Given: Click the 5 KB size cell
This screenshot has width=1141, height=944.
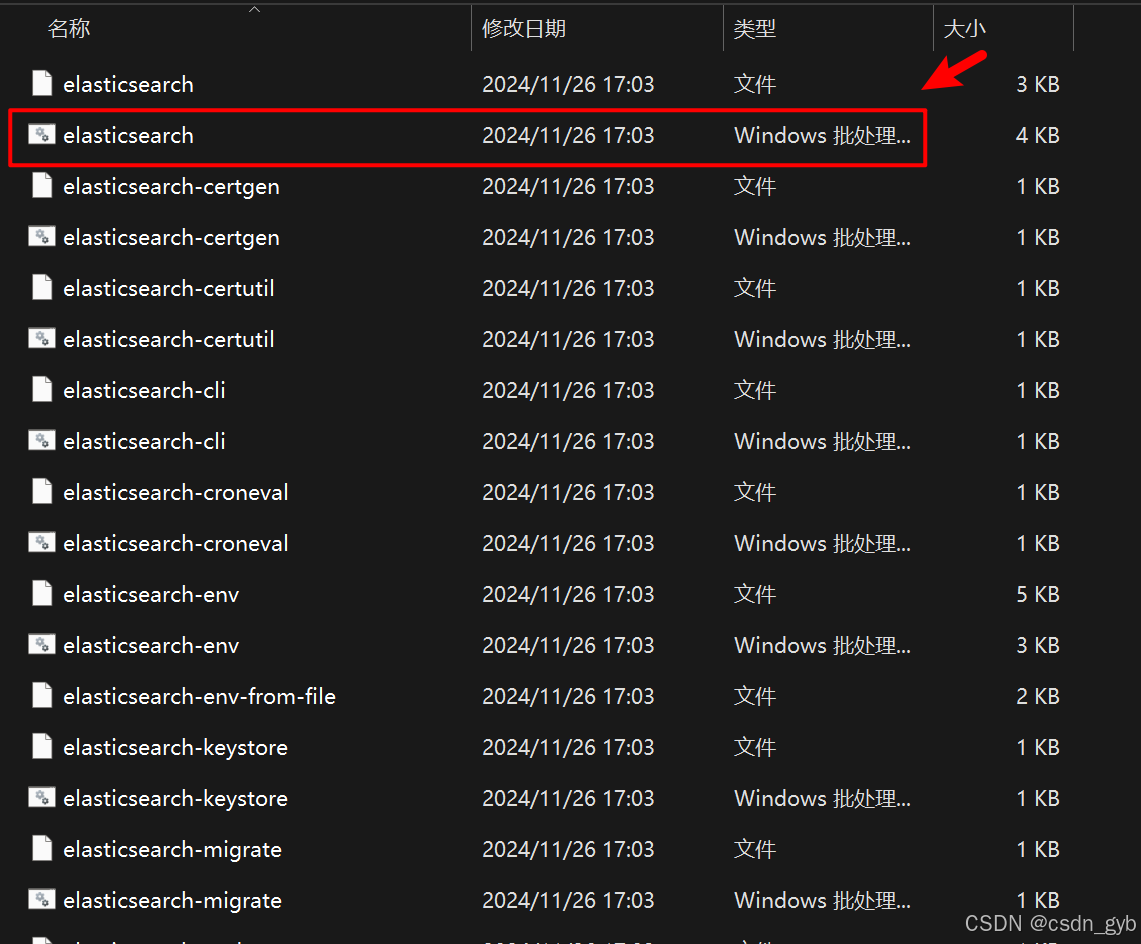Looking at the screenshot, I should [1038, 594].
